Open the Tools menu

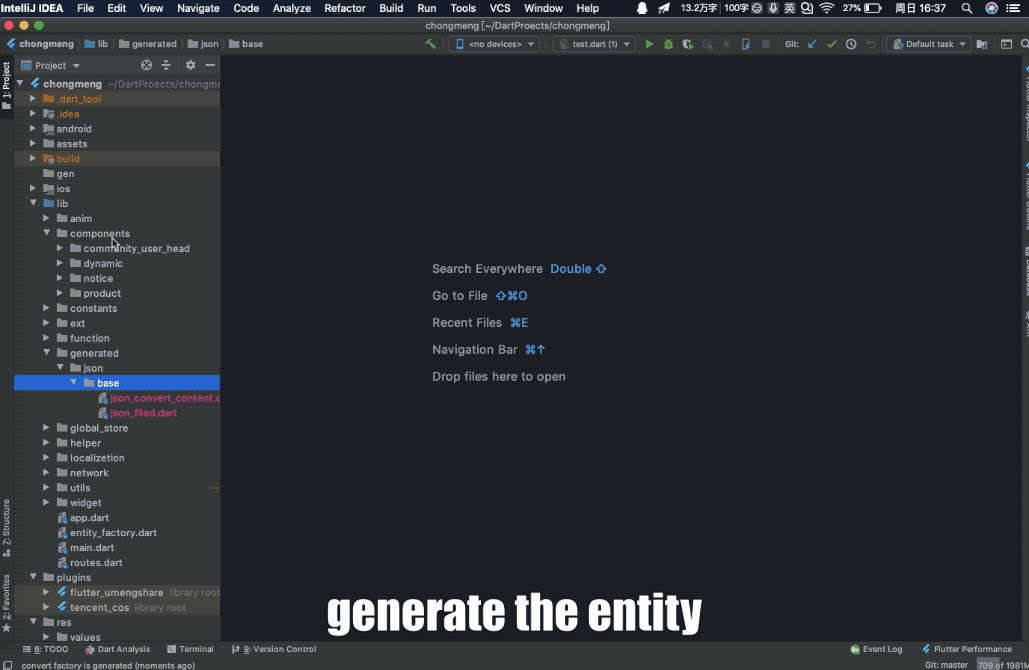point(463,8)
